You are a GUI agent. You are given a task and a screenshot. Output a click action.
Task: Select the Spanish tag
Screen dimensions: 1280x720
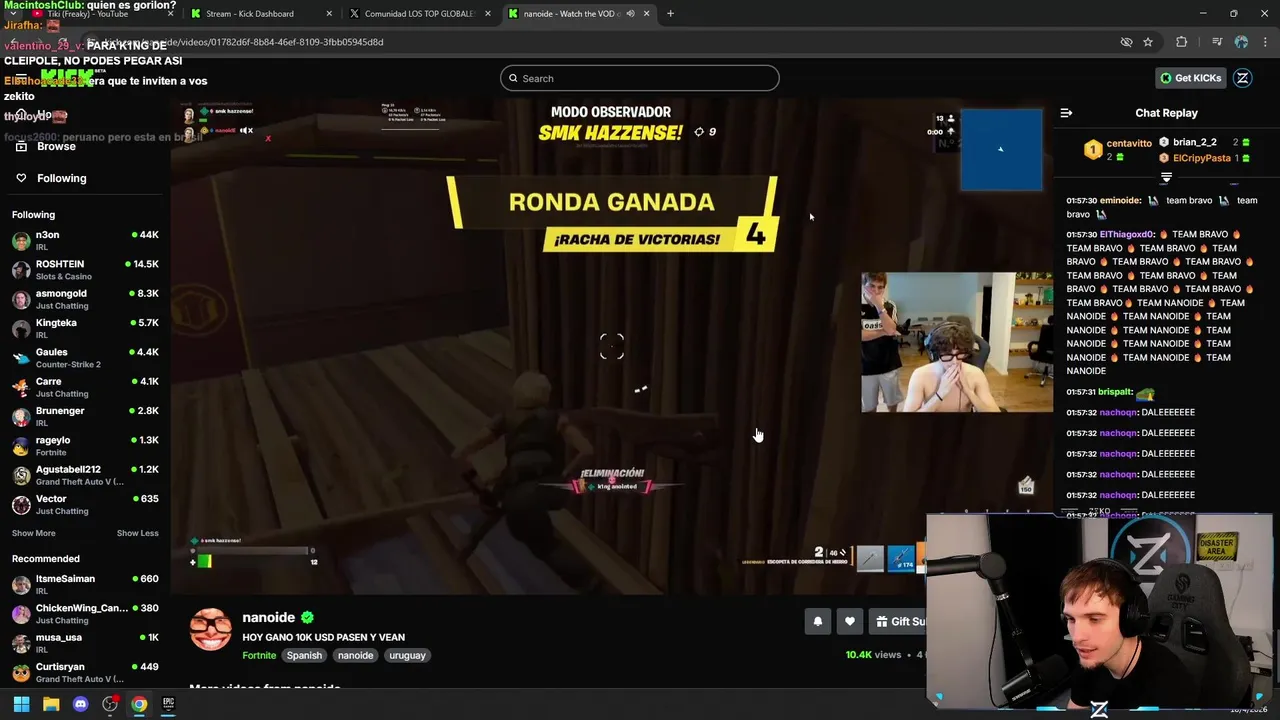tap(304, 655)
